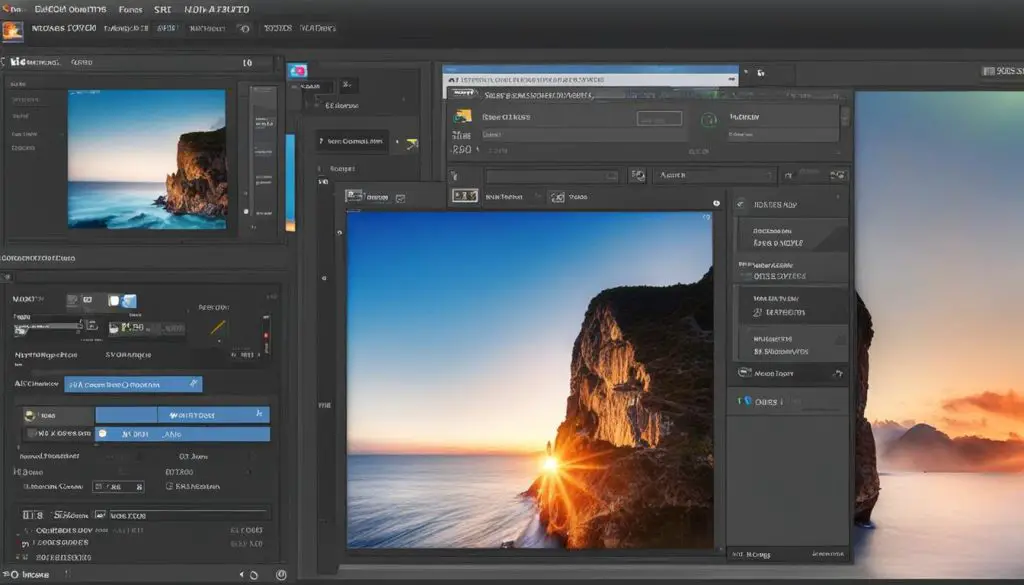
Task: Toggle the blue square icon in the left panel
Action: pos(129,301)
